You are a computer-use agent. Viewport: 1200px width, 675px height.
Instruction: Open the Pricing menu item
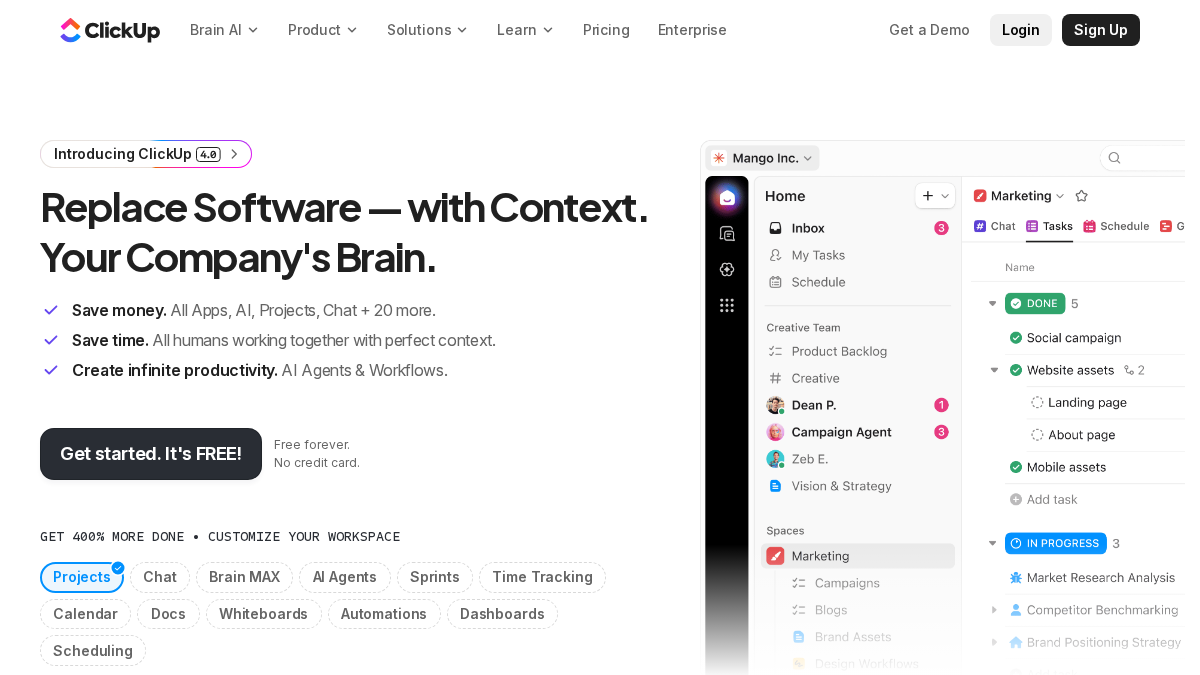pos(606,30)
